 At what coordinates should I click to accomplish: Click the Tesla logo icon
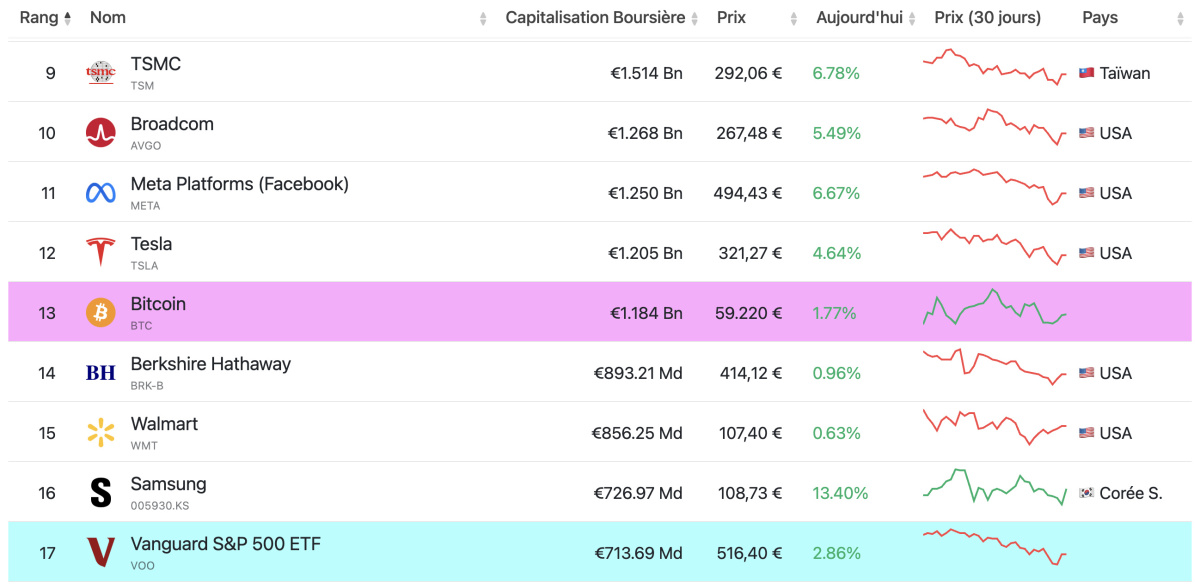101,252
